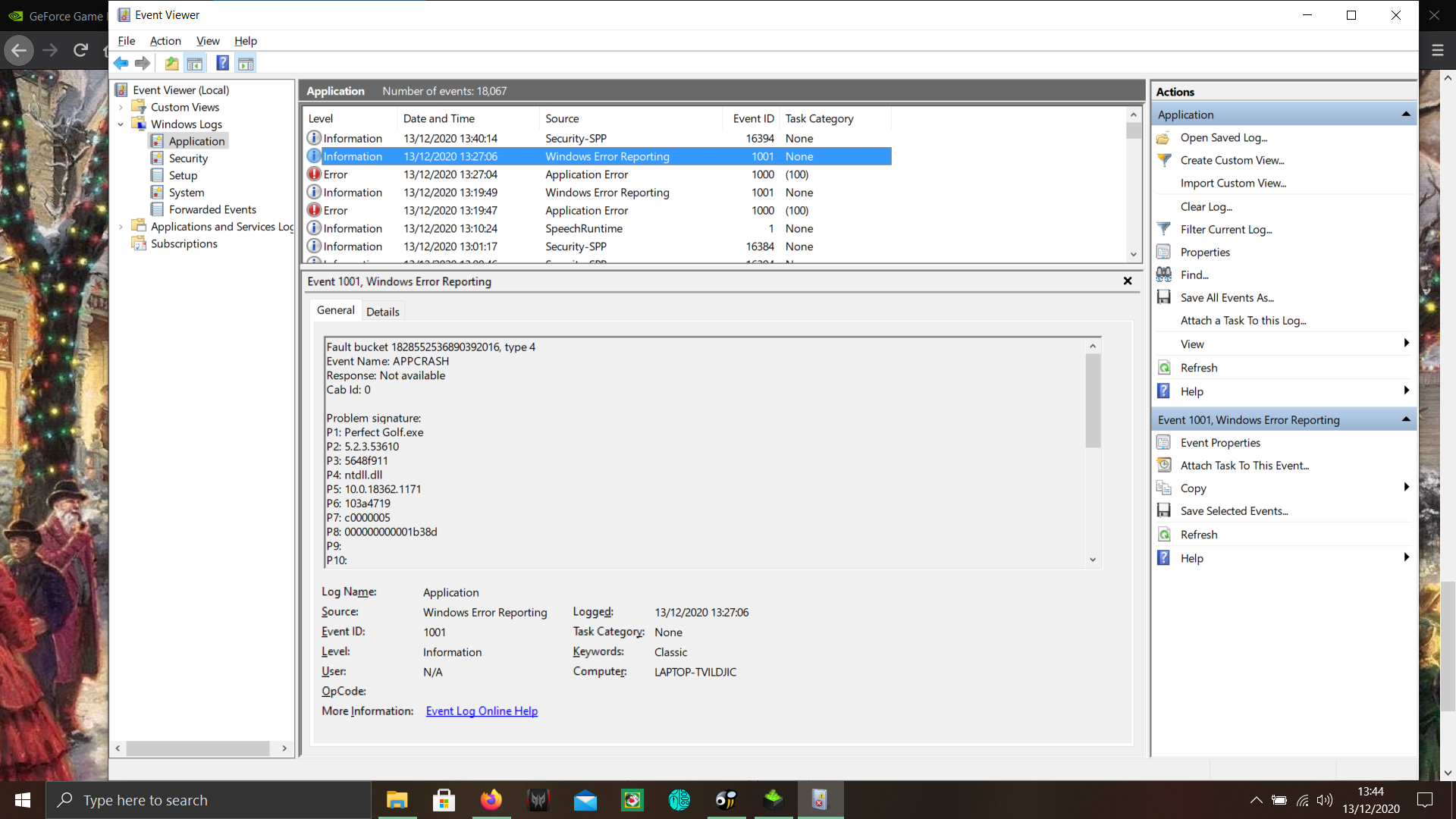This screenshot has height=819, width=1456.
Task: Expand Applications and Services Logs node
Action: [x=121, y=227]
